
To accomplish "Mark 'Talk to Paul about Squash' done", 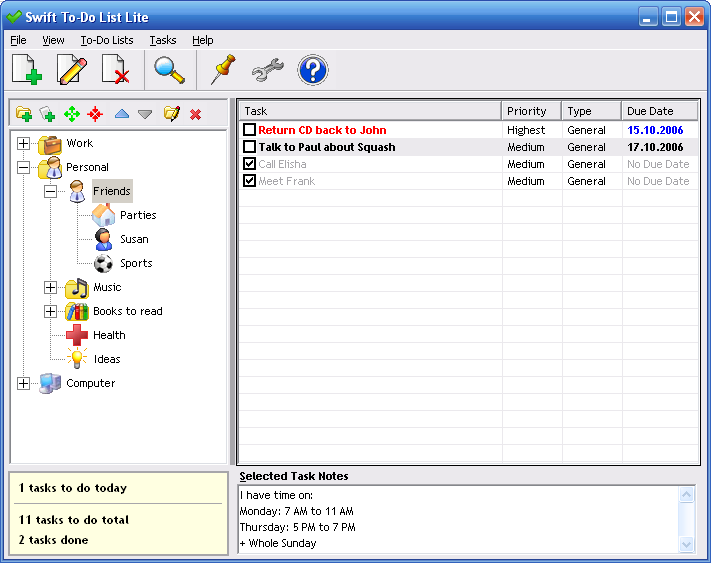I will click(250, 147).
